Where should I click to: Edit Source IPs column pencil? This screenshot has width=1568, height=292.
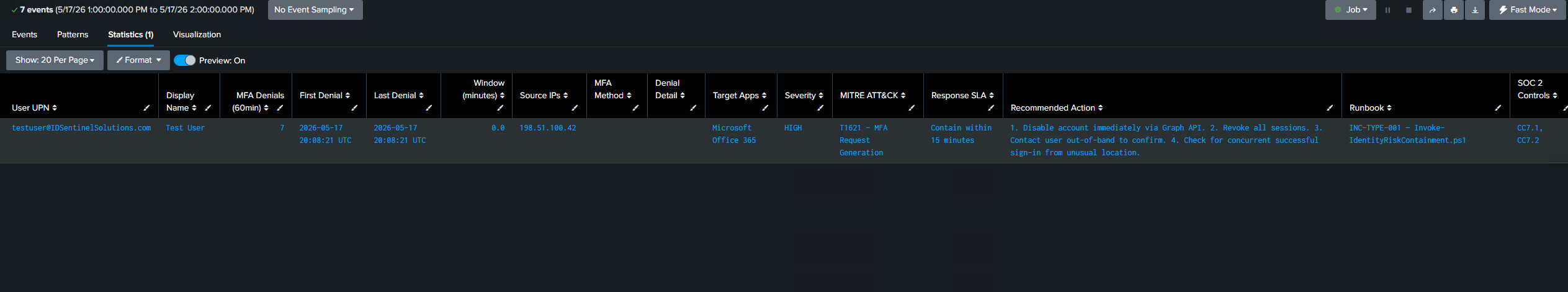click(575, 108)
